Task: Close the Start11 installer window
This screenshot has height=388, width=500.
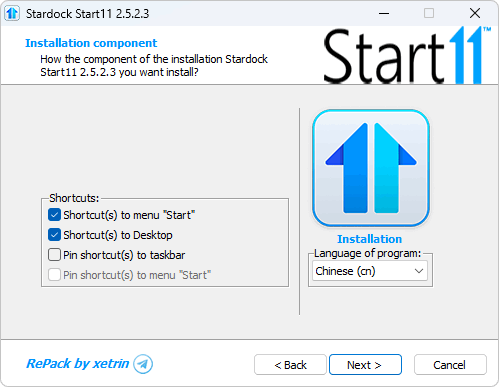Action: (475, 13)
